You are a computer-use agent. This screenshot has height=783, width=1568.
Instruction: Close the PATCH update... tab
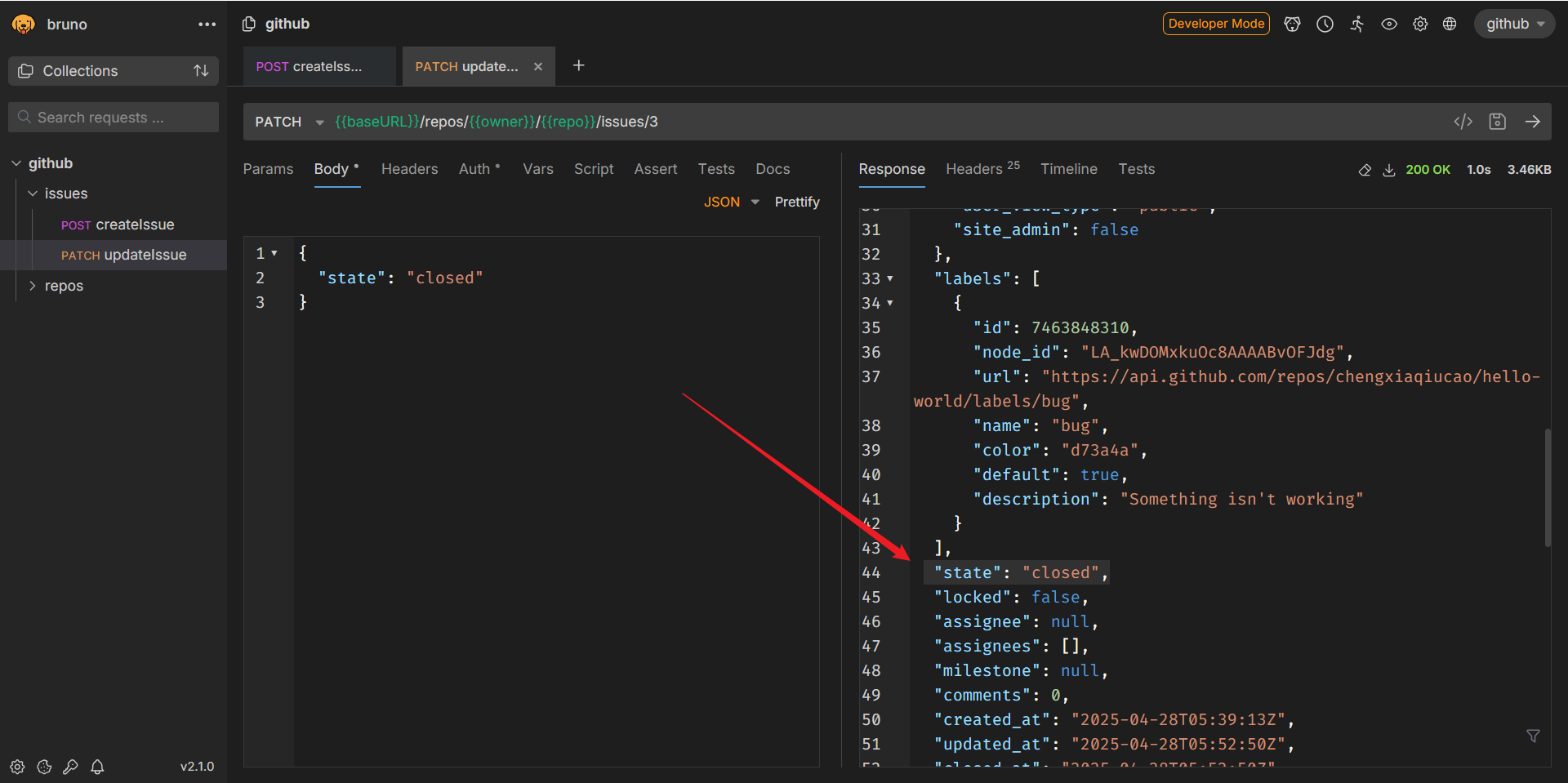[537, 67]
